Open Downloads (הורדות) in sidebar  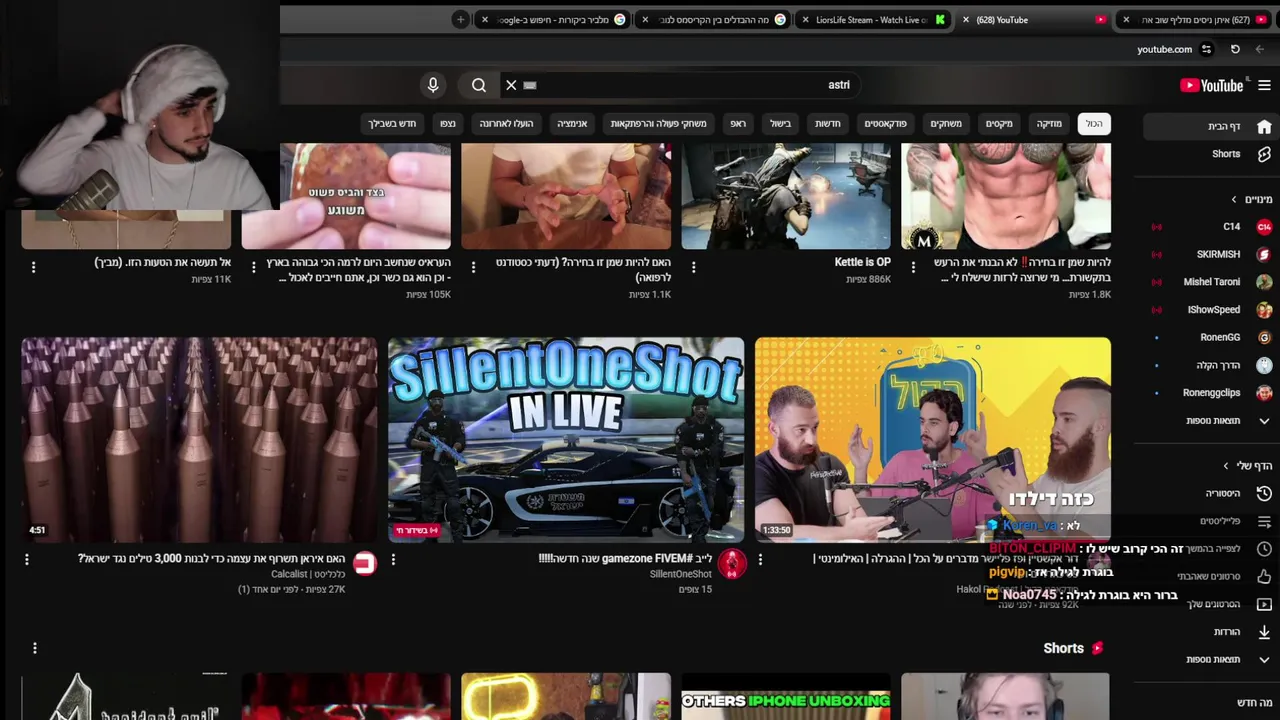click(x=1207, y=632)
